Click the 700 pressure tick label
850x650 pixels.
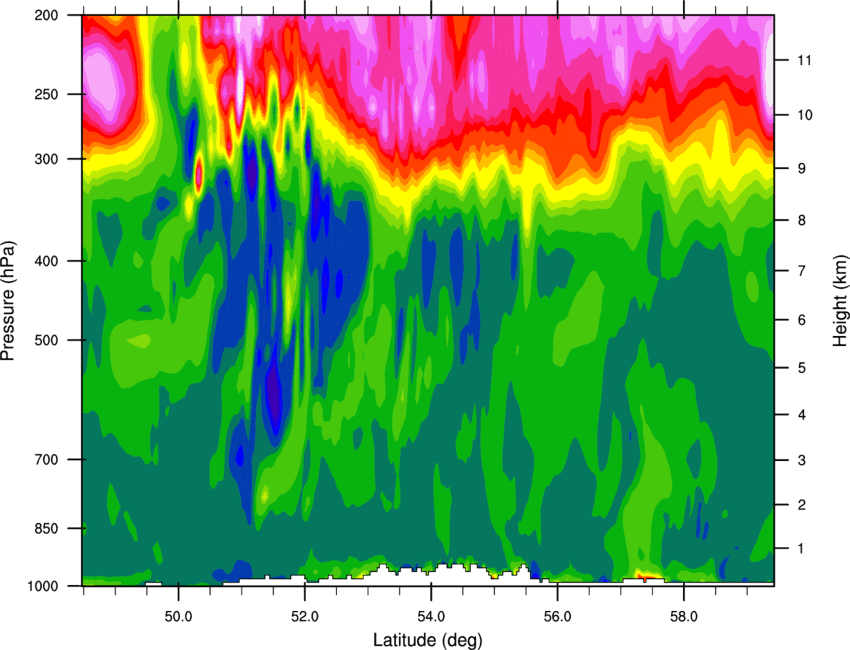(47, 460)
